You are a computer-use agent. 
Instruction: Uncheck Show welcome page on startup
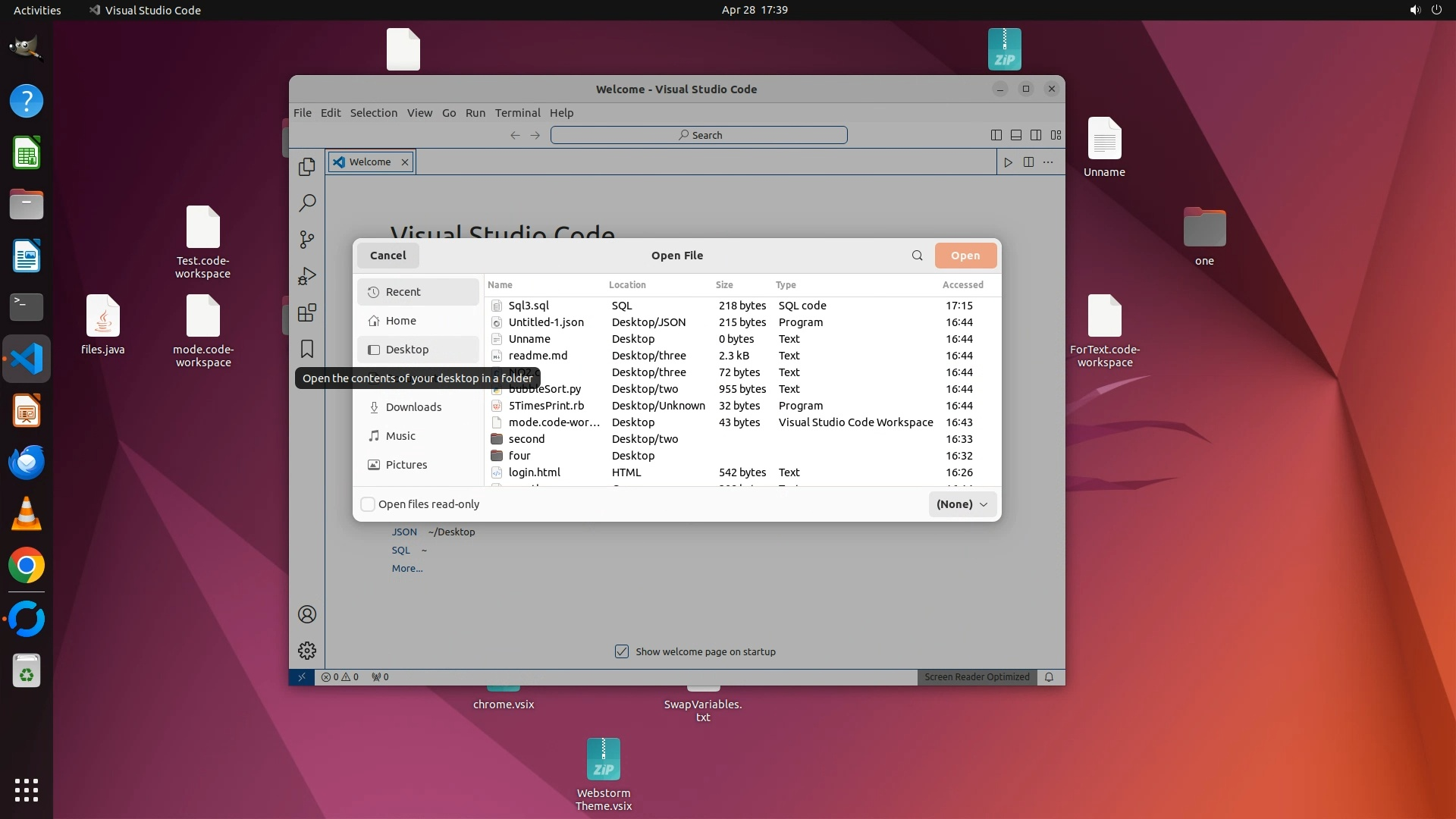point(622,651)
